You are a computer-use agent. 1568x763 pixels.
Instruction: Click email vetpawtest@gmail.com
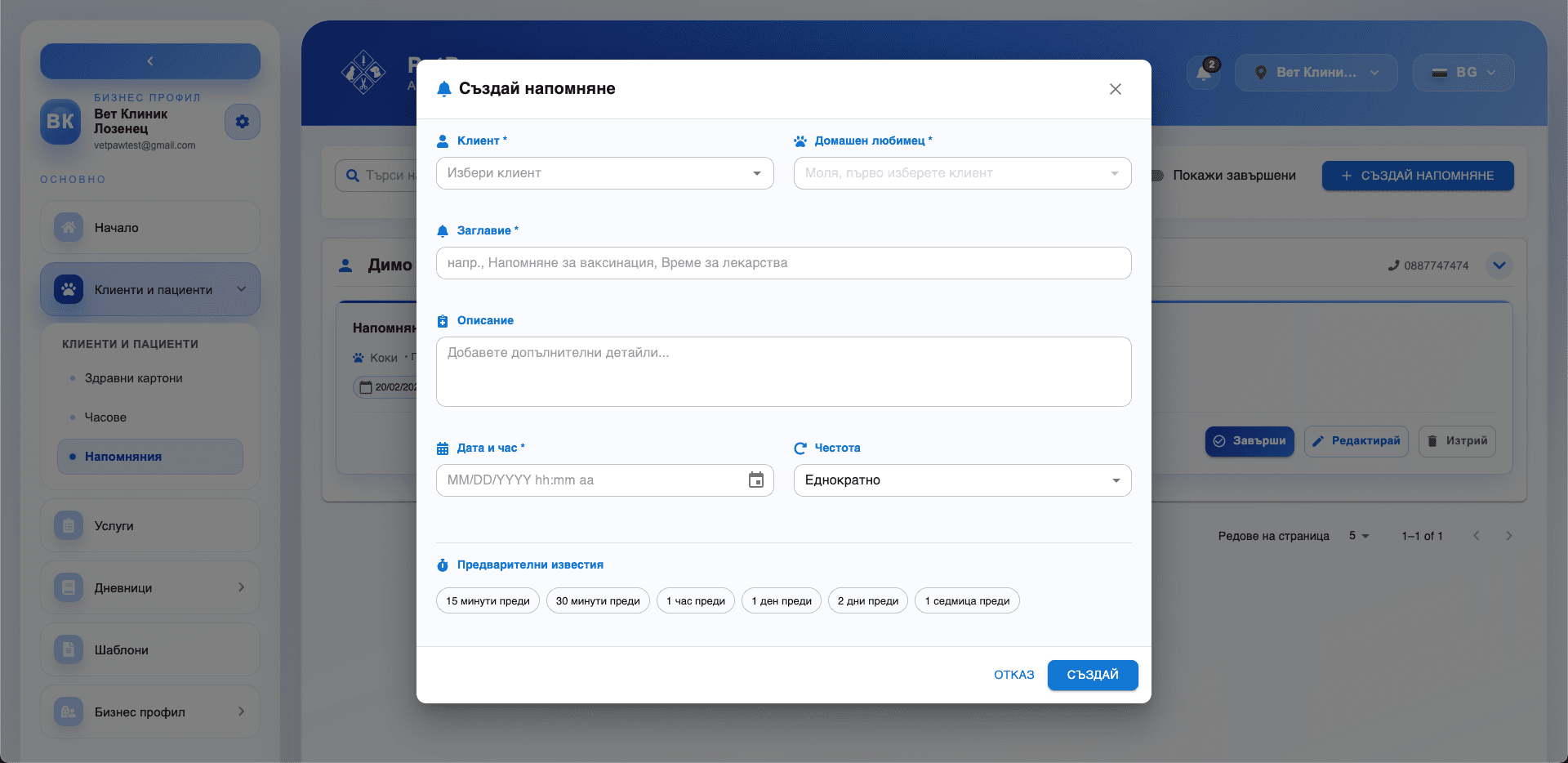tap(145, 145)
